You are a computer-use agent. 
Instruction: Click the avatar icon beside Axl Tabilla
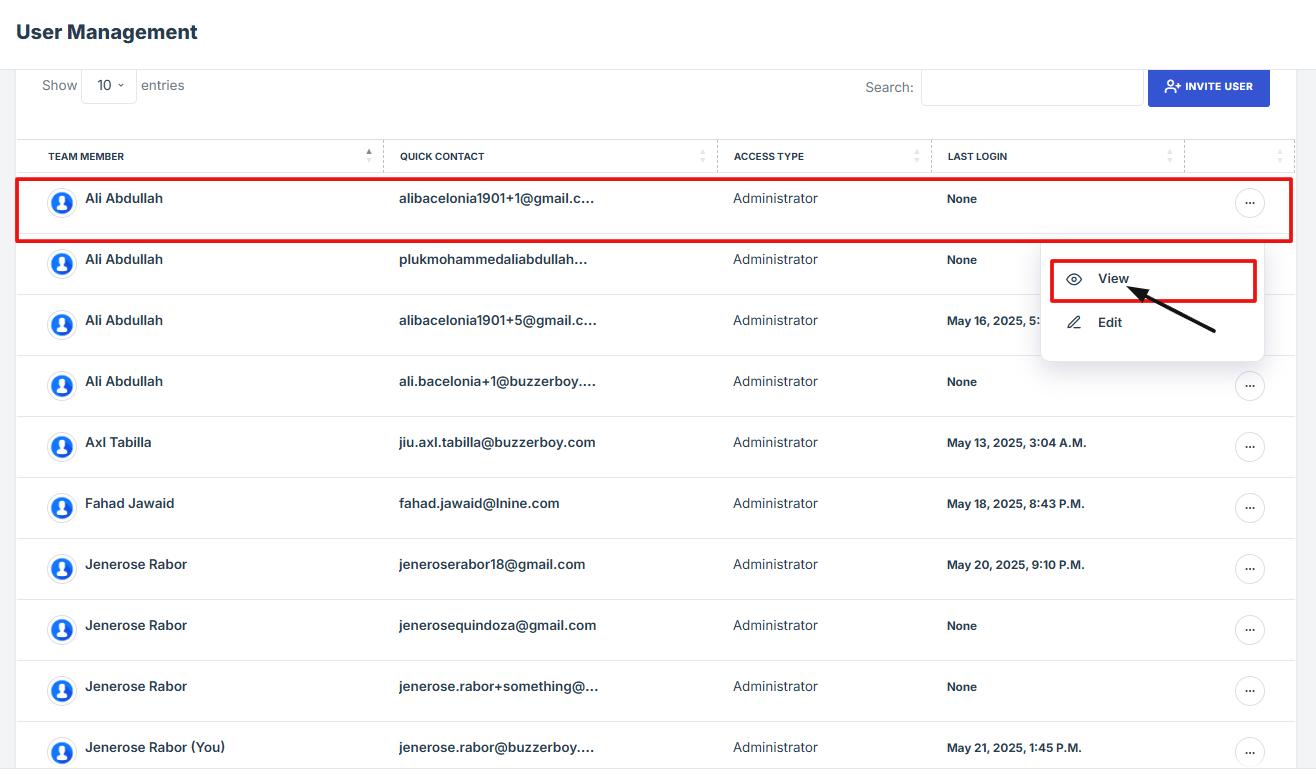point(62,447)
